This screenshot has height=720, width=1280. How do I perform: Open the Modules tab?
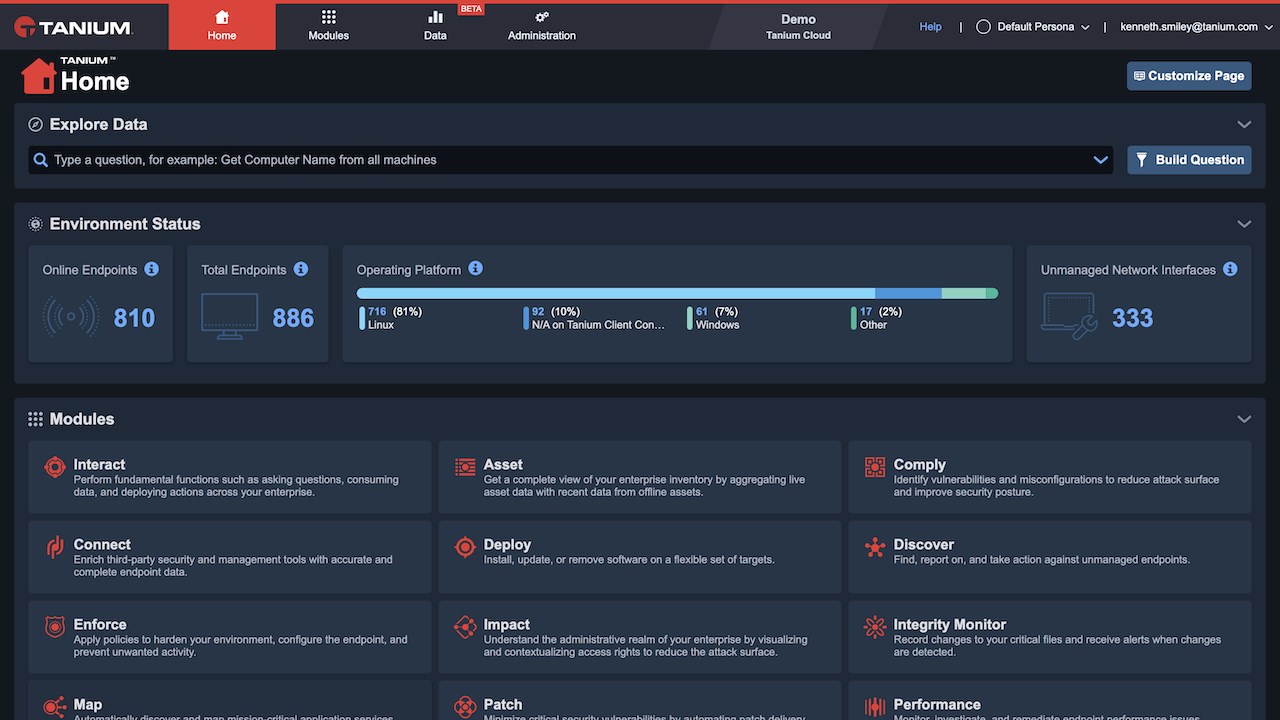pos(329,26)
